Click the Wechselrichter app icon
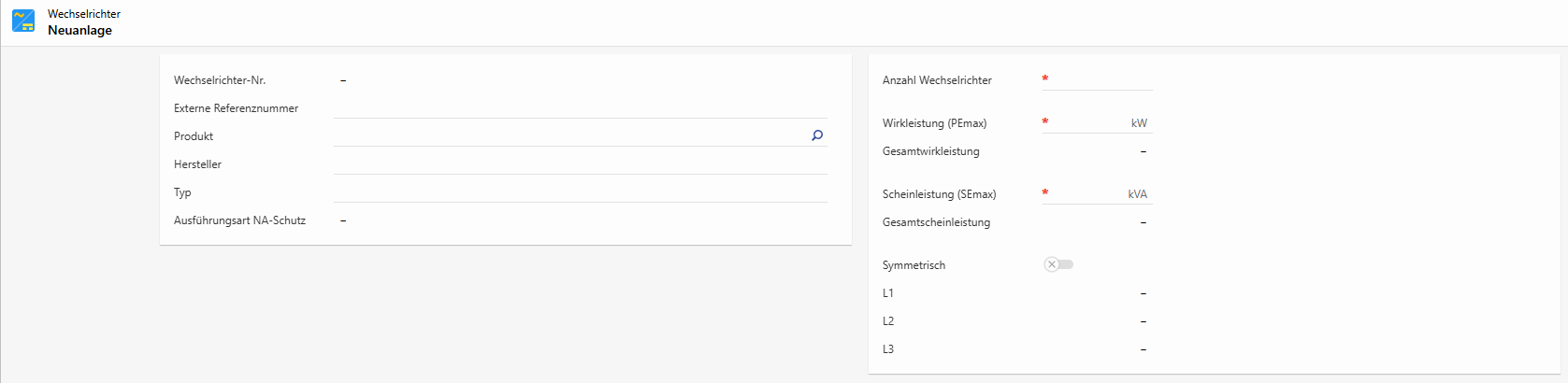The width and height of the screenshot is (1568, 383). coord(23,21)
